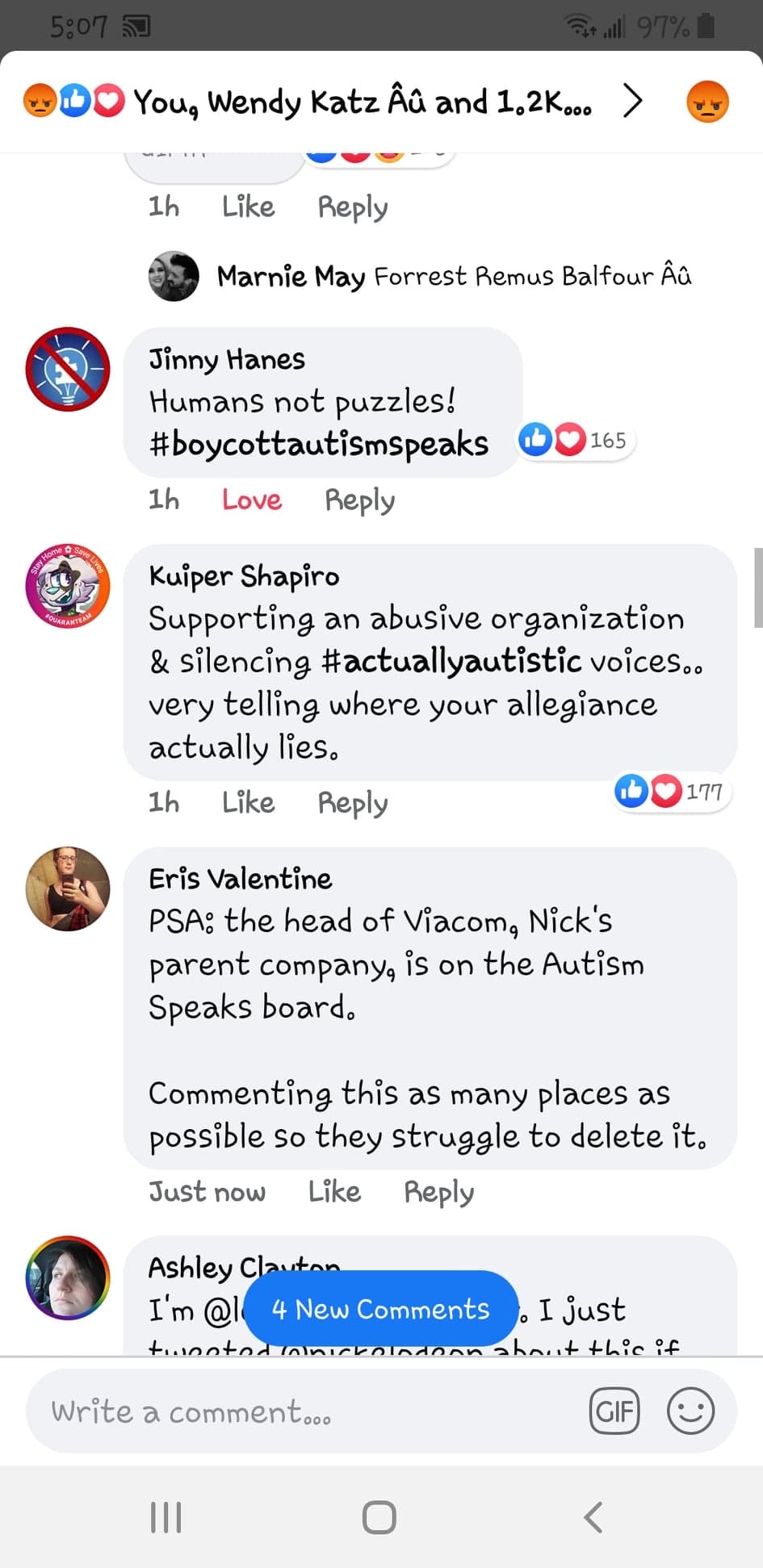Image resolution: width=763 pixels, height=1568 pixels.
Task: Open the emoji smiley picker
Action: pyautogui.click(x=690, y=1411)
